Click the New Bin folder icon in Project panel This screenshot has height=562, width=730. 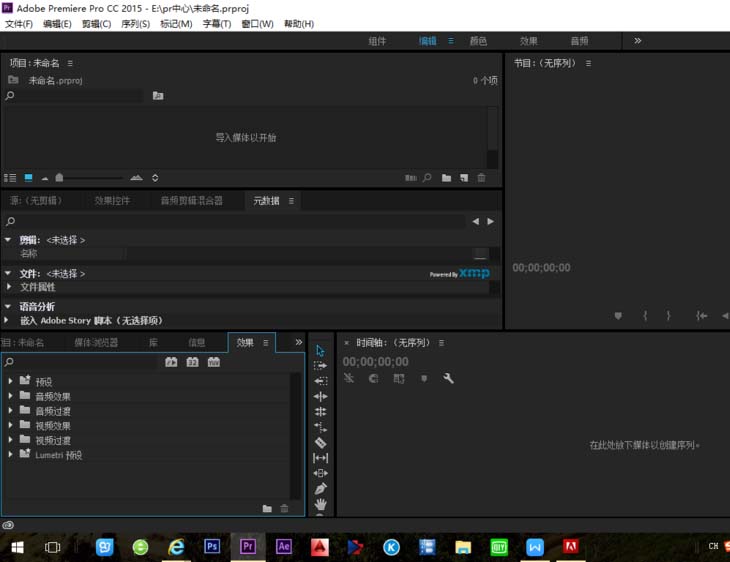(x=446, y=178)
